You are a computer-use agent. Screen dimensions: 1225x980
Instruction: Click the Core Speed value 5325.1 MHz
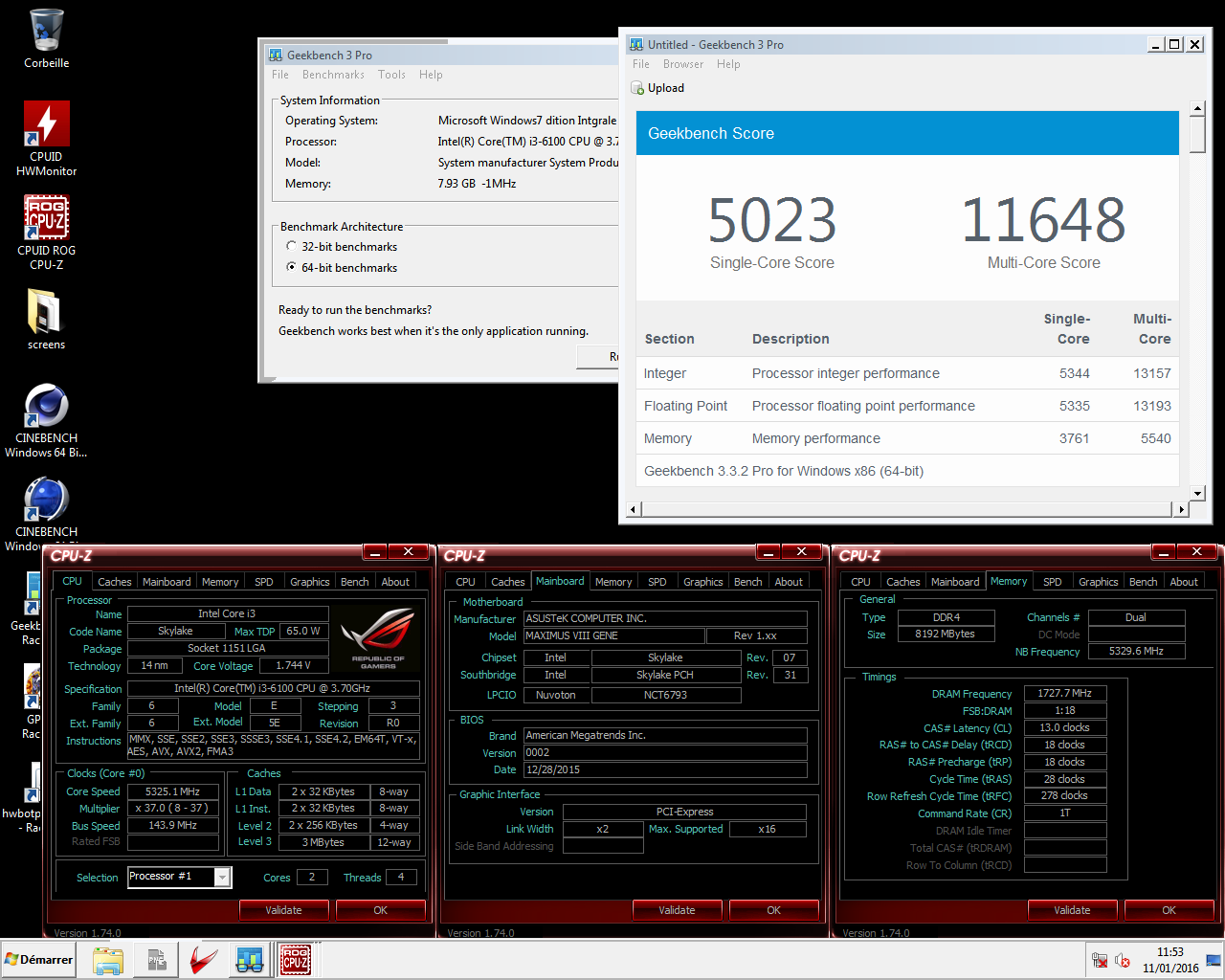coord(172,791)
